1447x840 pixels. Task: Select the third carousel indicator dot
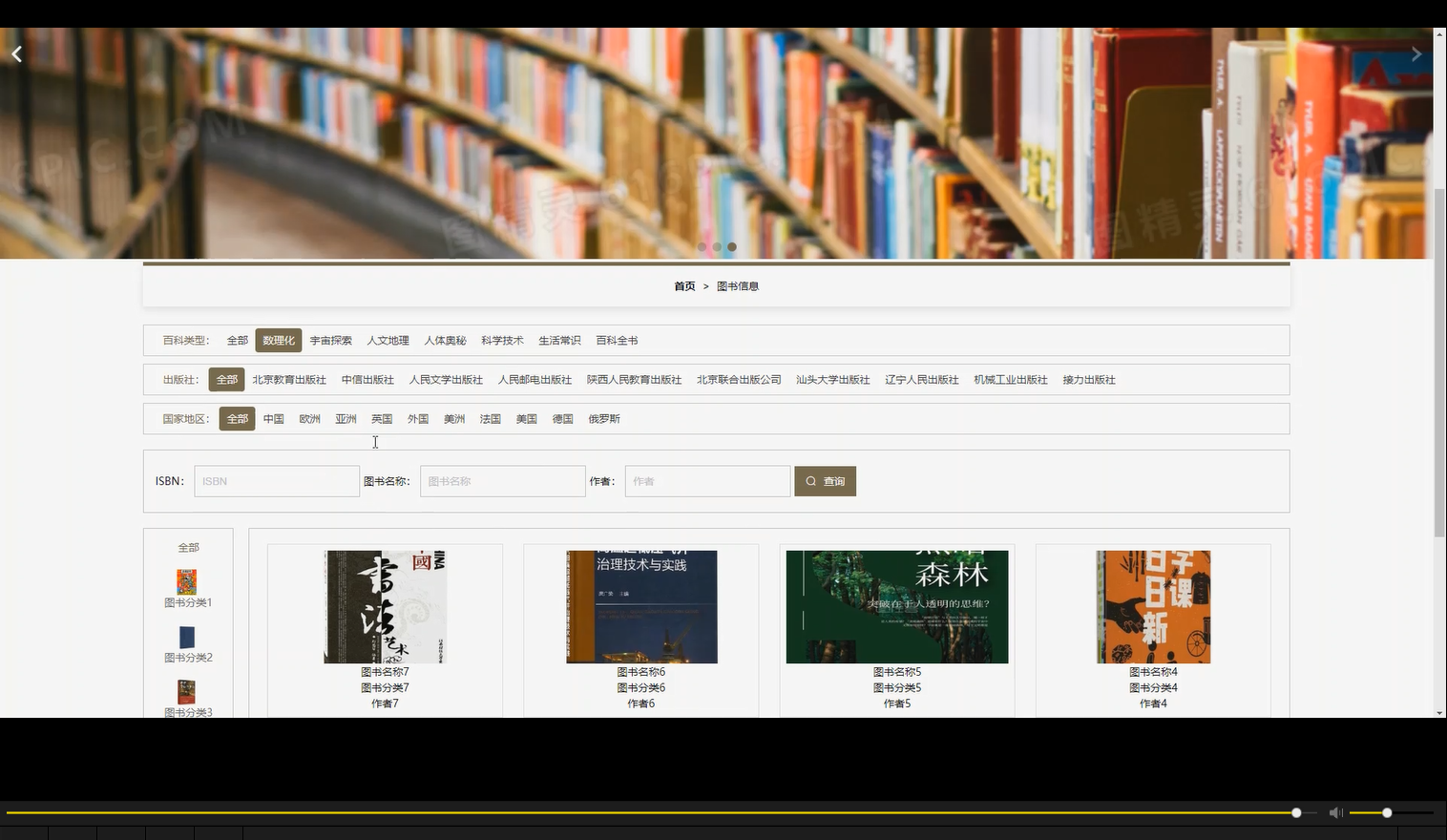pos(731,246)
